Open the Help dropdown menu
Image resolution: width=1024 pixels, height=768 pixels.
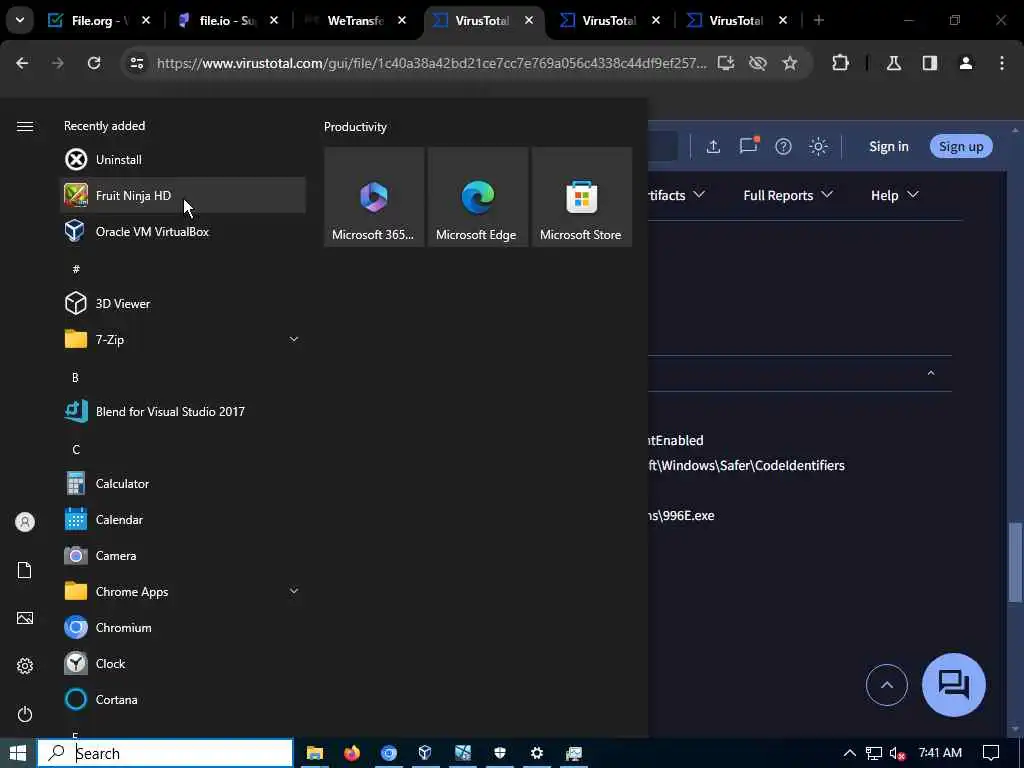(894, 195)
